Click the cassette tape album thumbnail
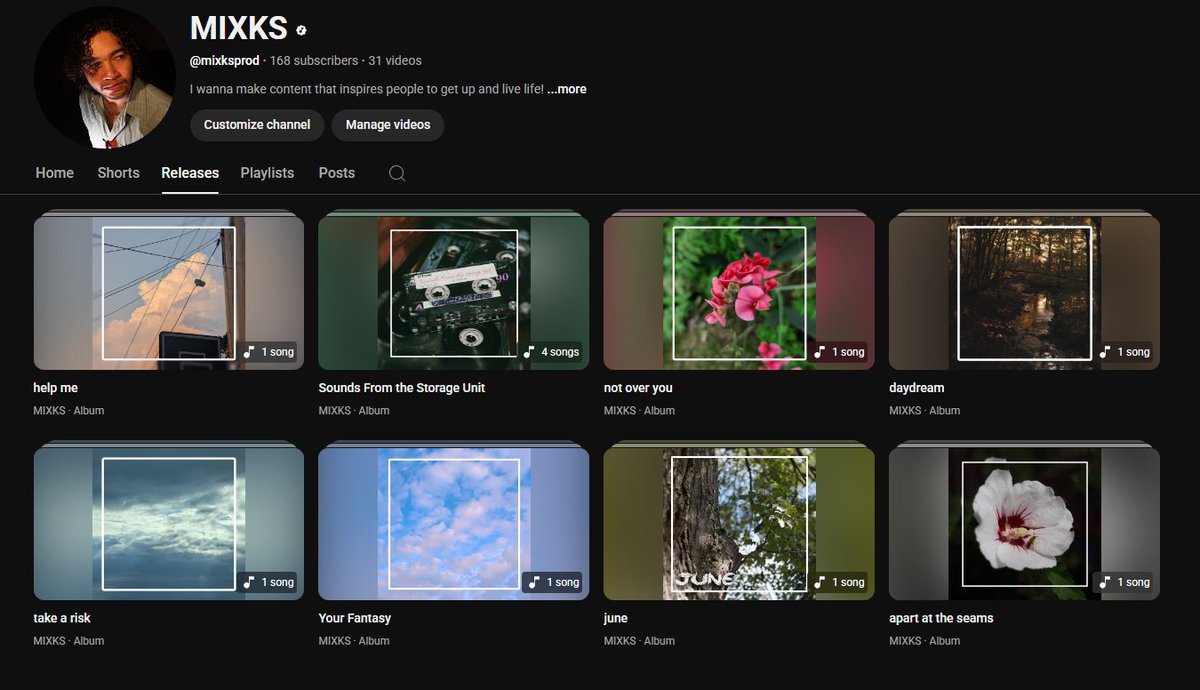 click(x=454, y=293)
